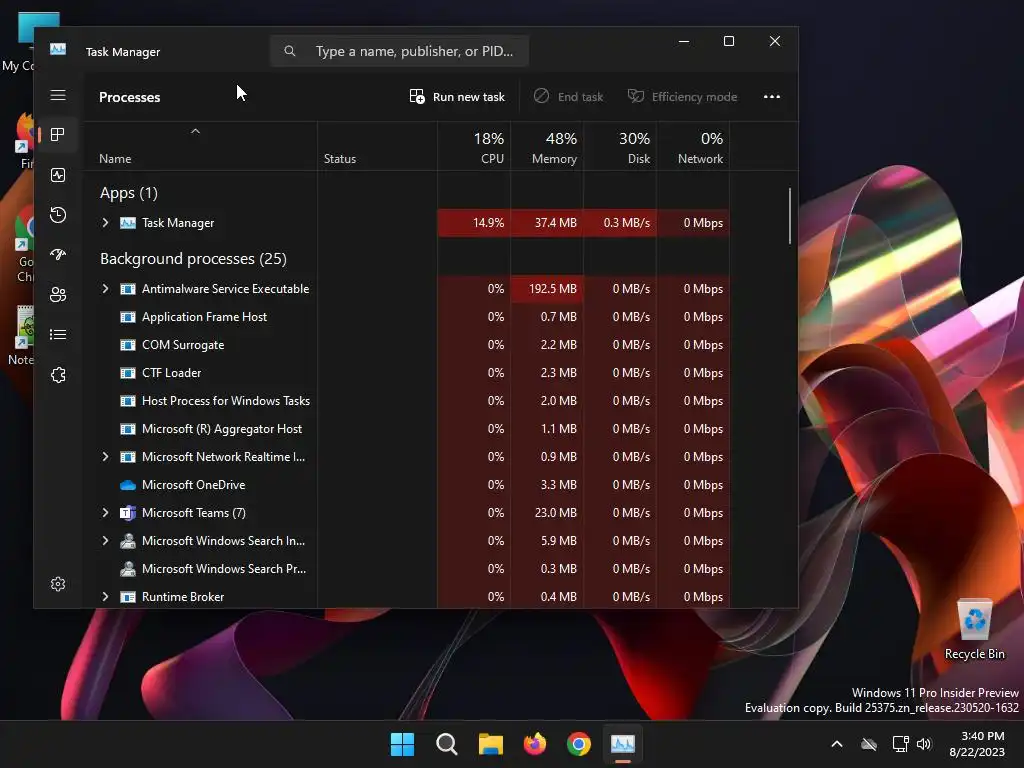This screenshot has height=768, width=1024.
Task: Expand the Runtime Broker row
Action: 105,597
